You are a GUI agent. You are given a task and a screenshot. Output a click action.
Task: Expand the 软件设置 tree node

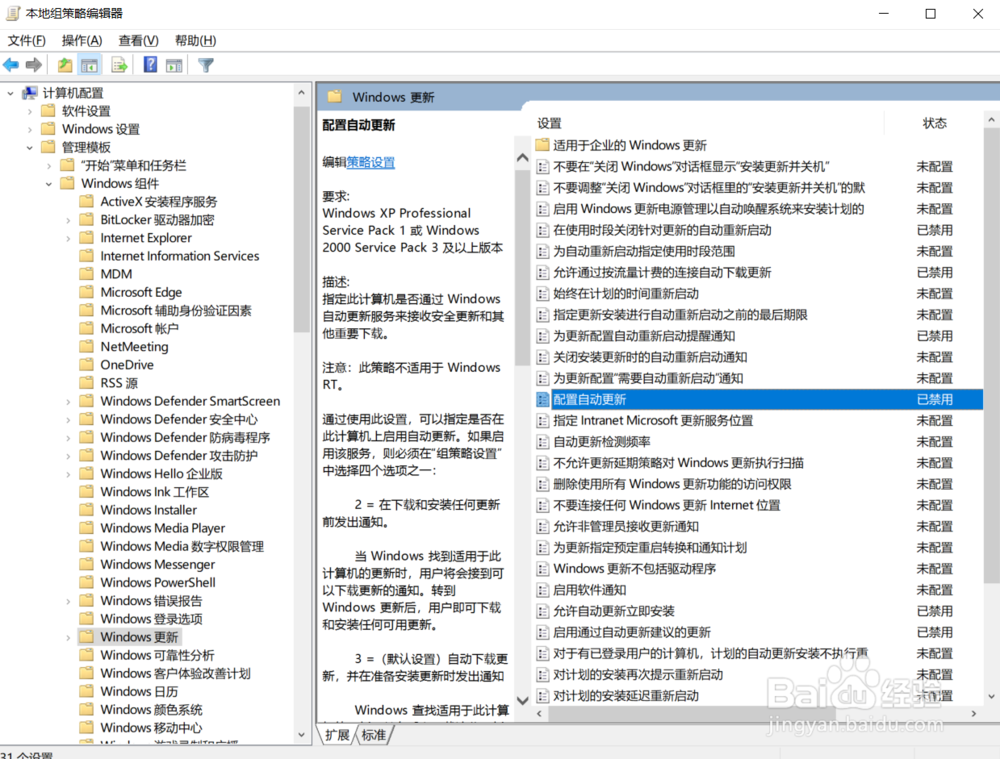click(x=29, y=111)
